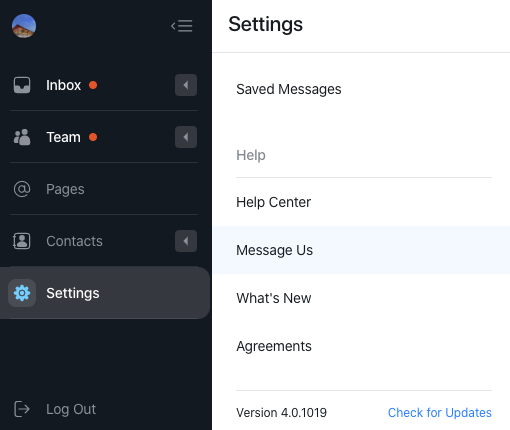The width and height of the screenshot is (510, 430).
Task: Click the Pages at-sign icon
Action: coord(22,189)
